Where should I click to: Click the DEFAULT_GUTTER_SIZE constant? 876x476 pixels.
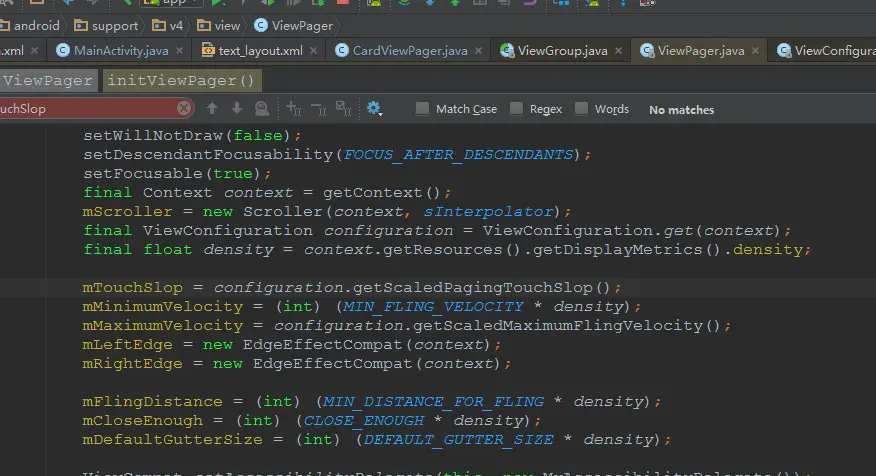click(458, 440)
